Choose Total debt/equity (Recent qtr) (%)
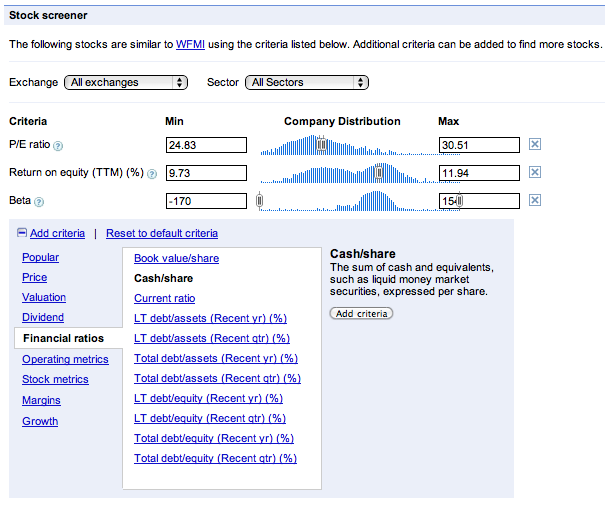This screenshot has height=508, width=605. (215, 459)
